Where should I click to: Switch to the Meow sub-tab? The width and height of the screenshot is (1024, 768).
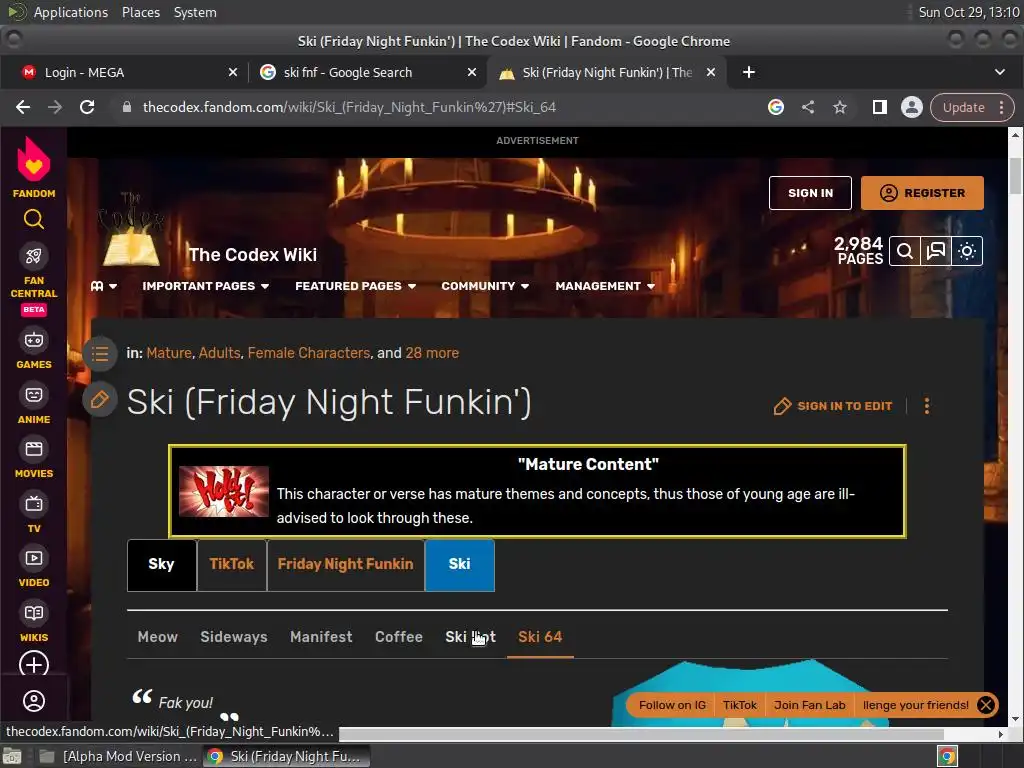click(157, 637)
